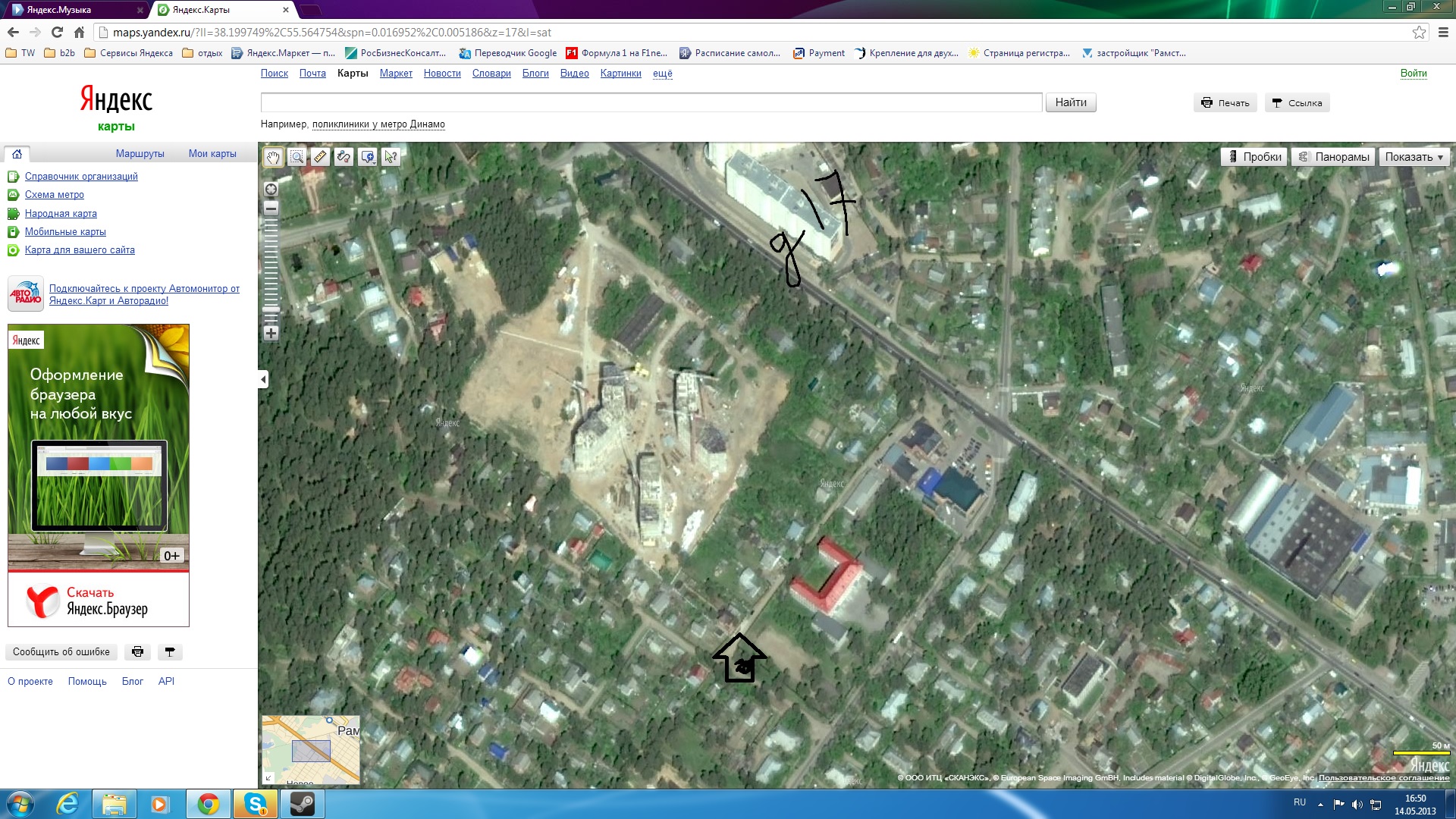Click the browser reload button

coord(57,33)
